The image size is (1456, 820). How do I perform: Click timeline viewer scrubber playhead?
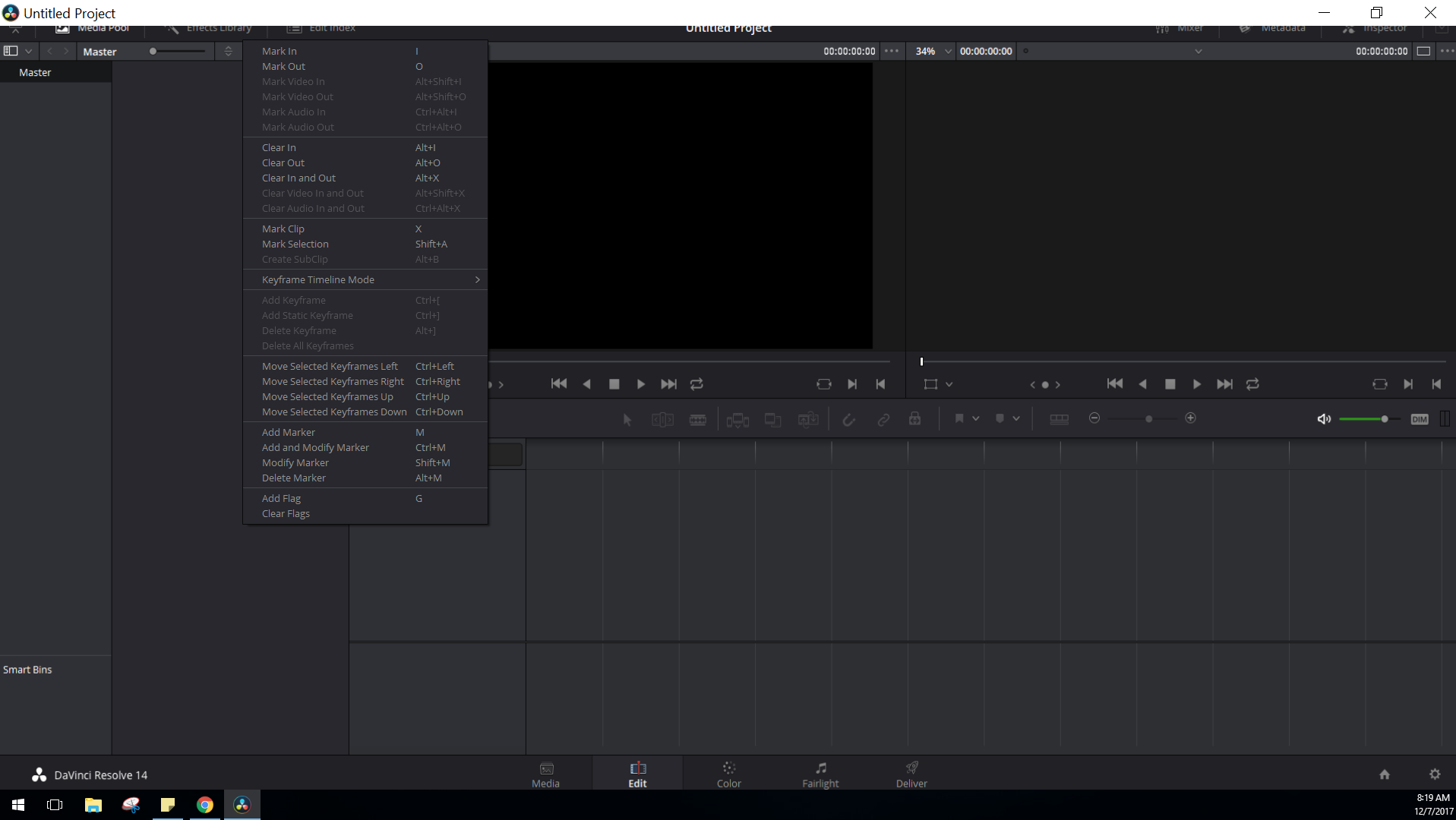[x=921, y=361]
